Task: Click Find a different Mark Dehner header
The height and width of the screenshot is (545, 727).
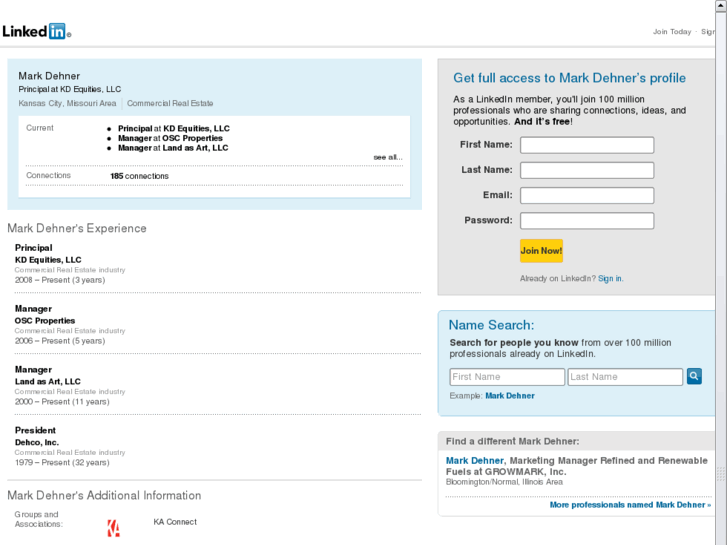Action: tap(512, 441)
